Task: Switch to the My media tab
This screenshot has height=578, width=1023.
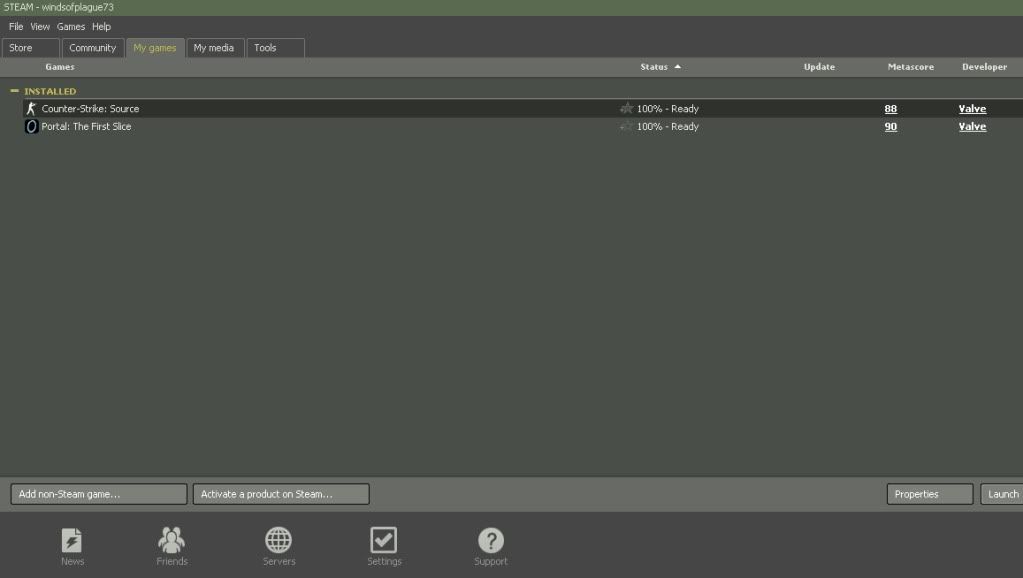Action: point(215,48)
